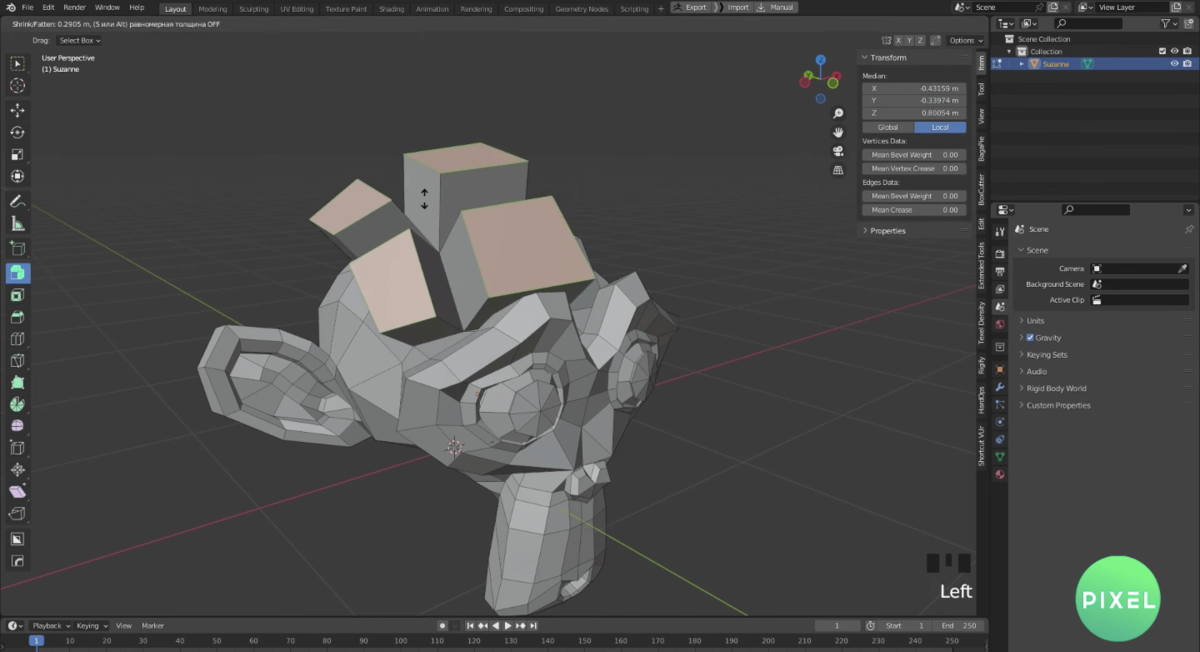Choose the Measure tool
Viewport: 1200px width, 652px height.
pos(17,223)
